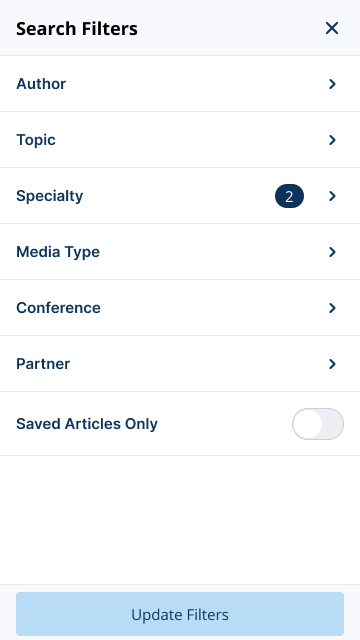Close the Search Filters panel
The height and width of the screenshot is (640, 360).
(332, 28)
